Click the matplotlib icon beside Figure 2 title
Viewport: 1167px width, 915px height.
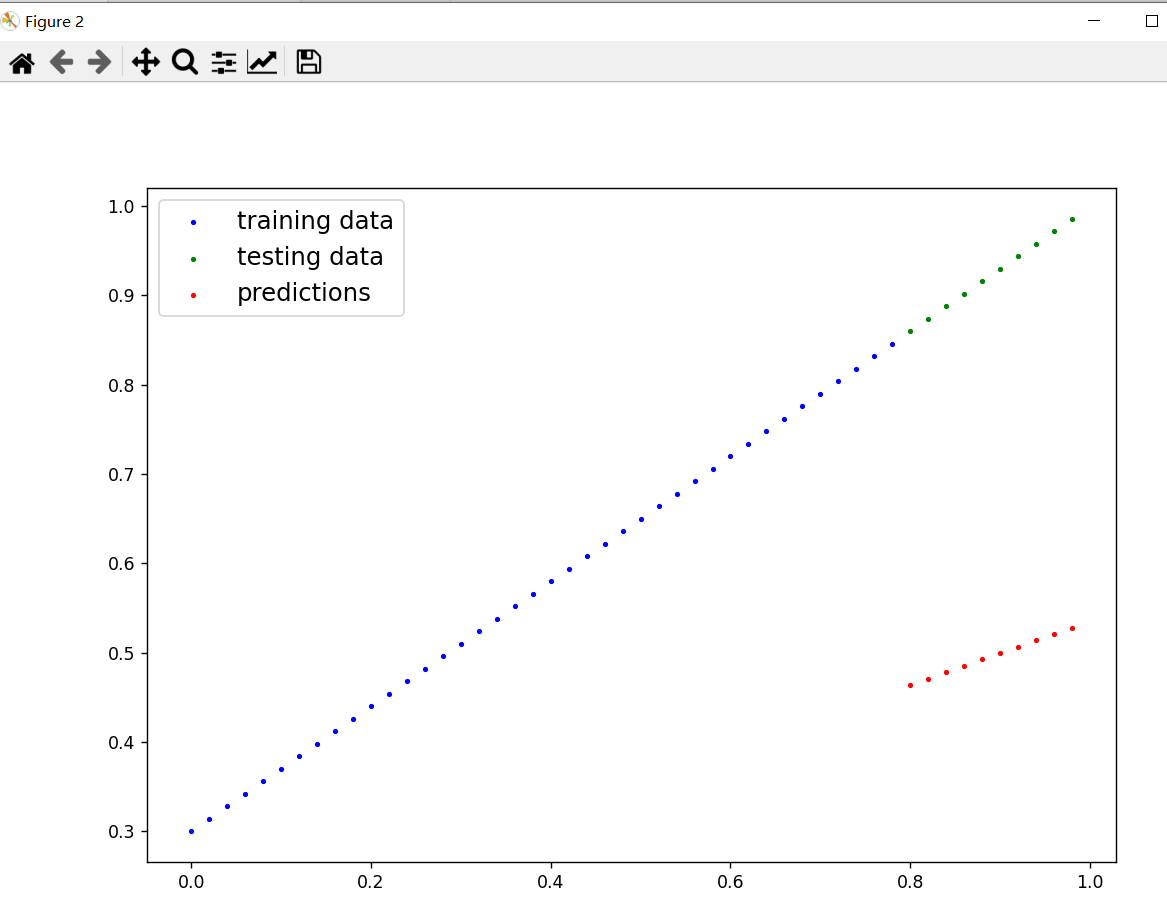[x=9, y=21]
